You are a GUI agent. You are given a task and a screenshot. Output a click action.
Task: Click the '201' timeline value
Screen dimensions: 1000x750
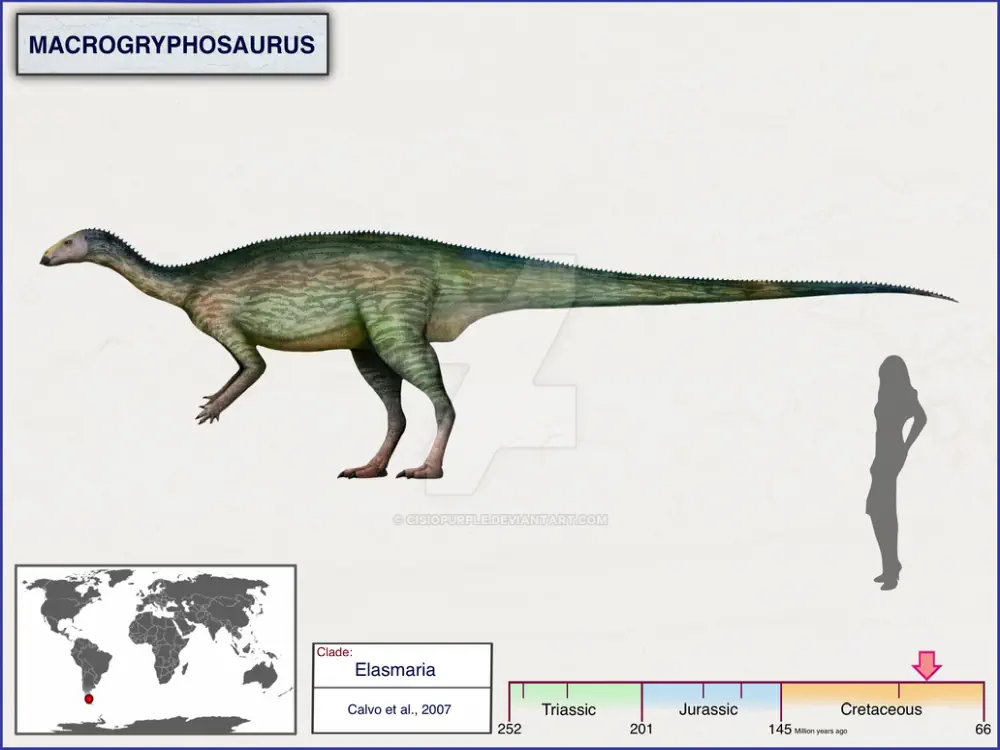pos(642,729)
